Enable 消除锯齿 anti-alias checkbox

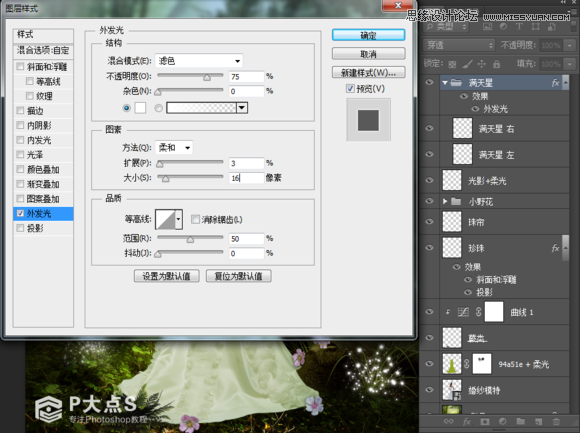pos(195,219)
